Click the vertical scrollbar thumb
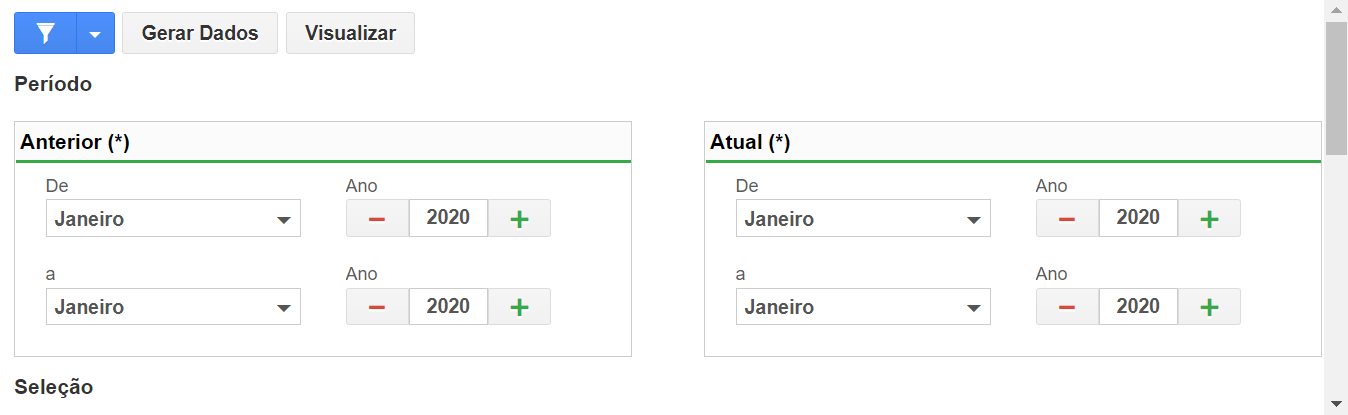This screenshot has height=415, width=1348. point(1337,88)
